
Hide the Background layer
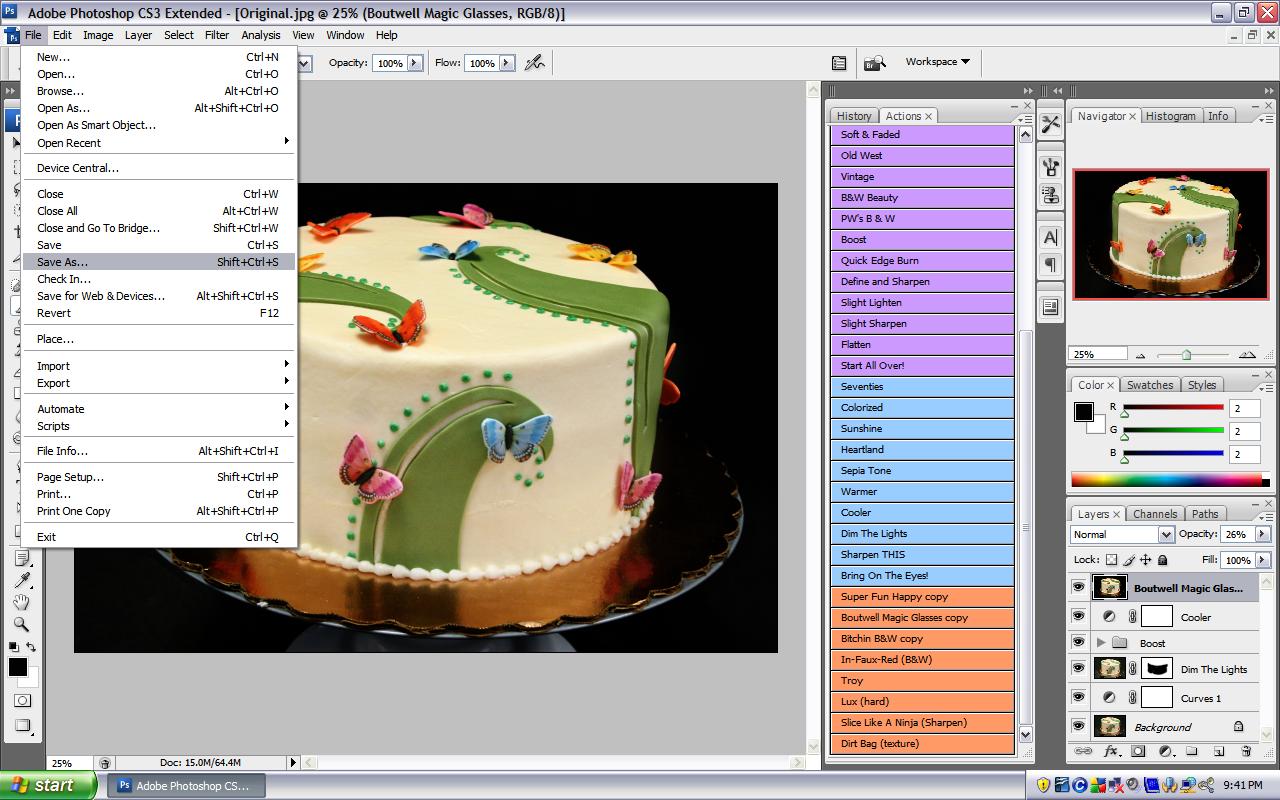pyautogui.click(x=1078, y=727)
